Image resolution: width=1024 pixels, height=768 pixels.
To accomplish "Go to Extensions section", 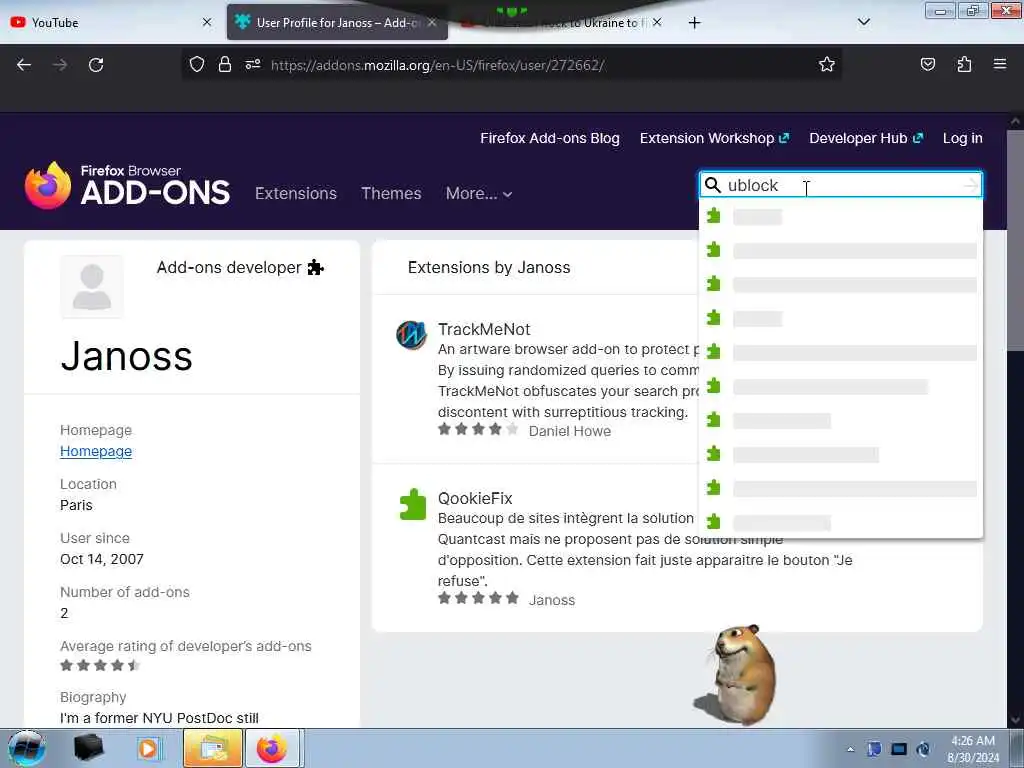I will pos(296,193).
